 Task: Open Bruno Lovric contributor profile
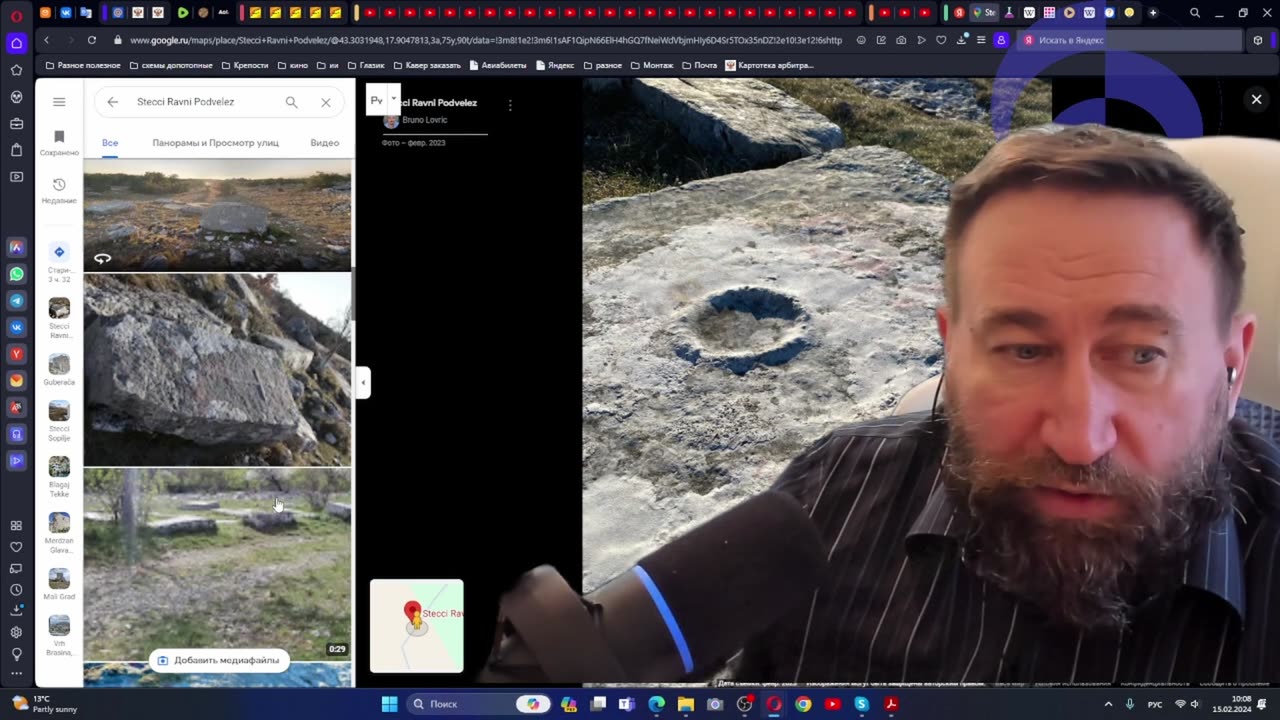(424, 120)
